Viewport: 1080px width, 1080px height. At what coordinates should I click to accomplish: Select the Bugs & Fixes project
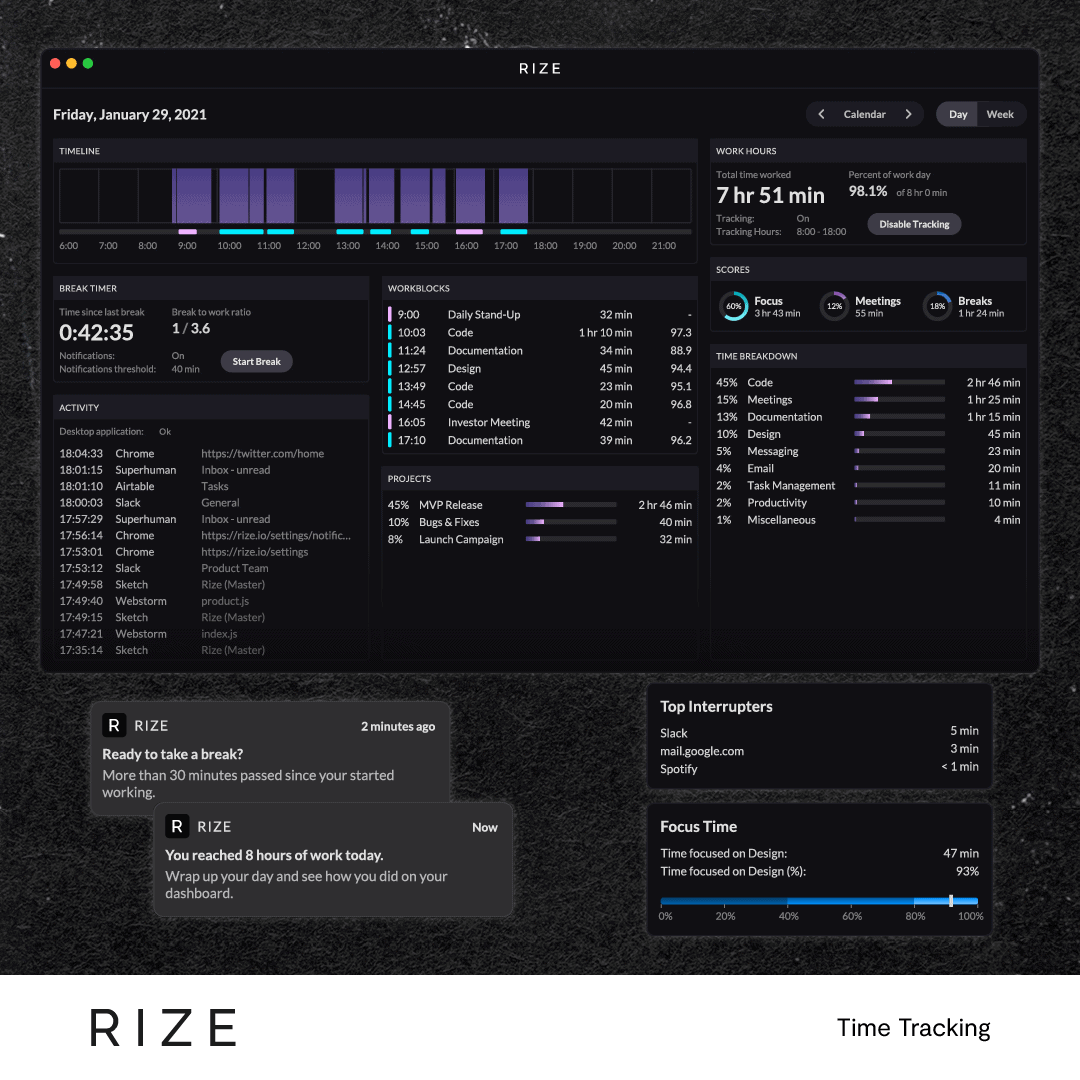coord(540,522)
